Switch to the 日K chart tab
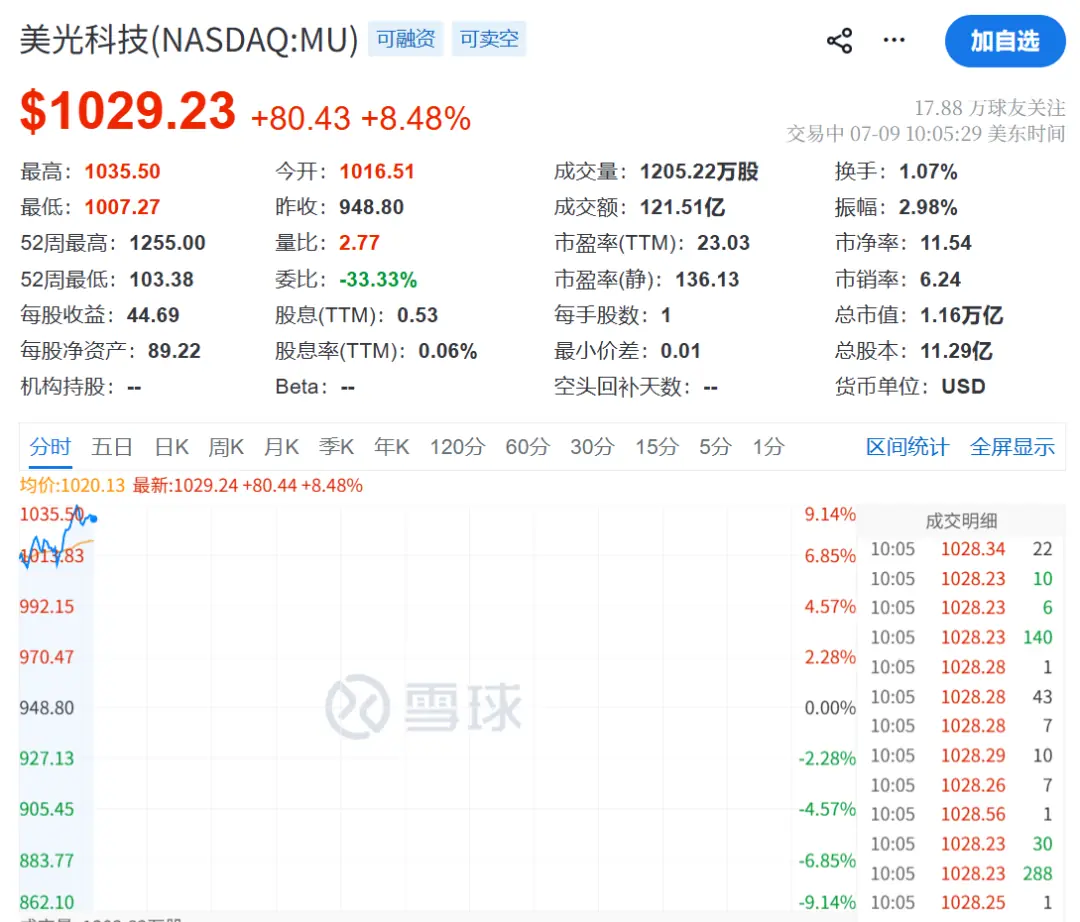This screenshot has height=922, width=1080. pyautogui.click(x=172, y=447)
